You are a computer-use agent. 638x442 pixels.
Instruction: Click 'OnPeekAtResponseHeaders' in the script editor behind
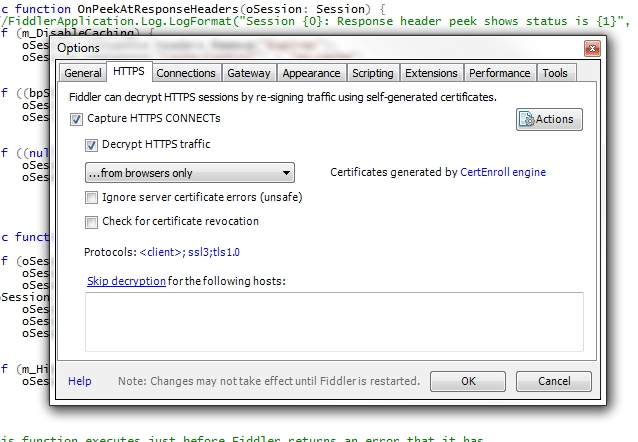click(158, 9)
